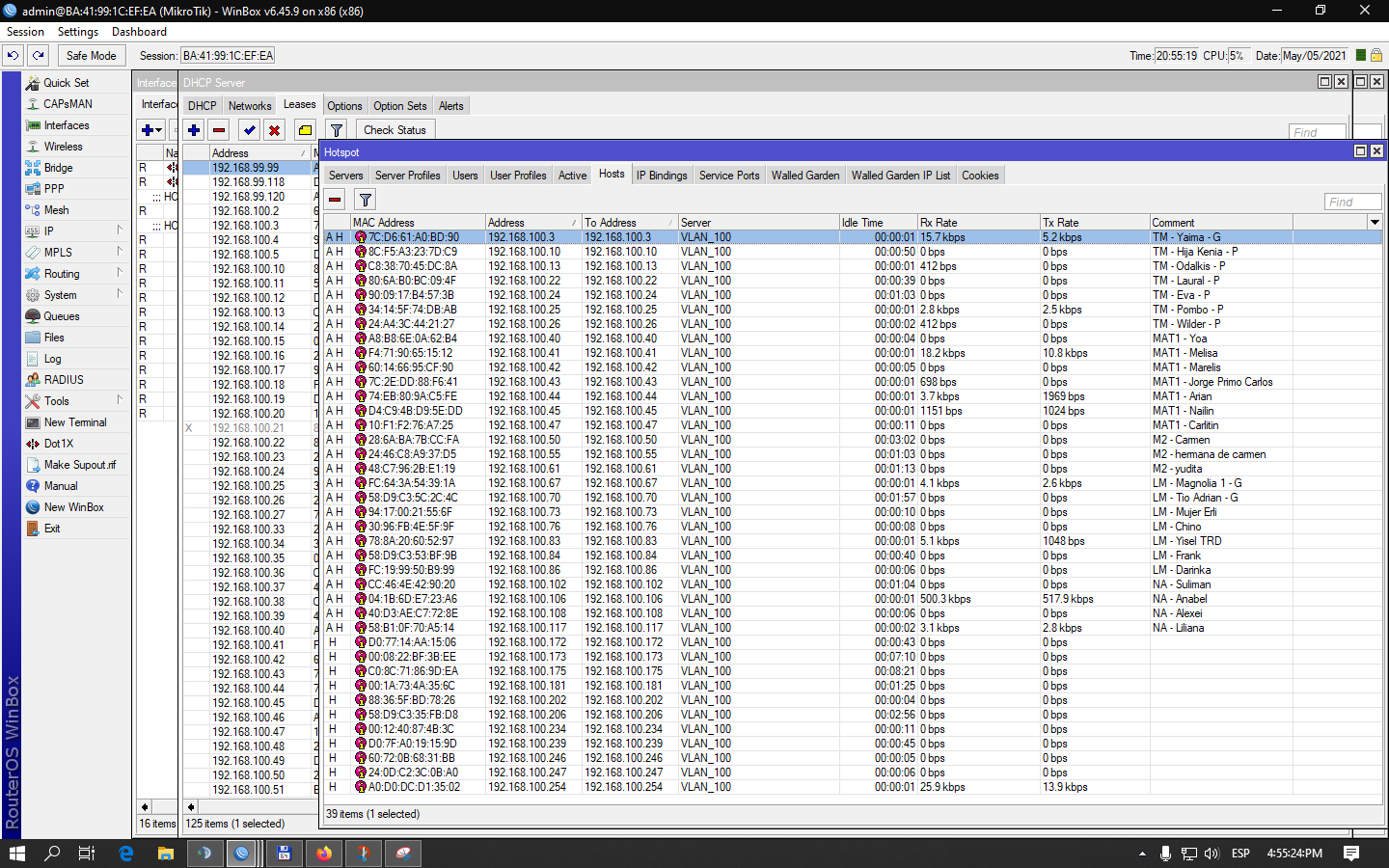Open Firefox from the taskbar
Image resolution: width=1389 pixels, height=868 pixels.
[x=324, y=854]
